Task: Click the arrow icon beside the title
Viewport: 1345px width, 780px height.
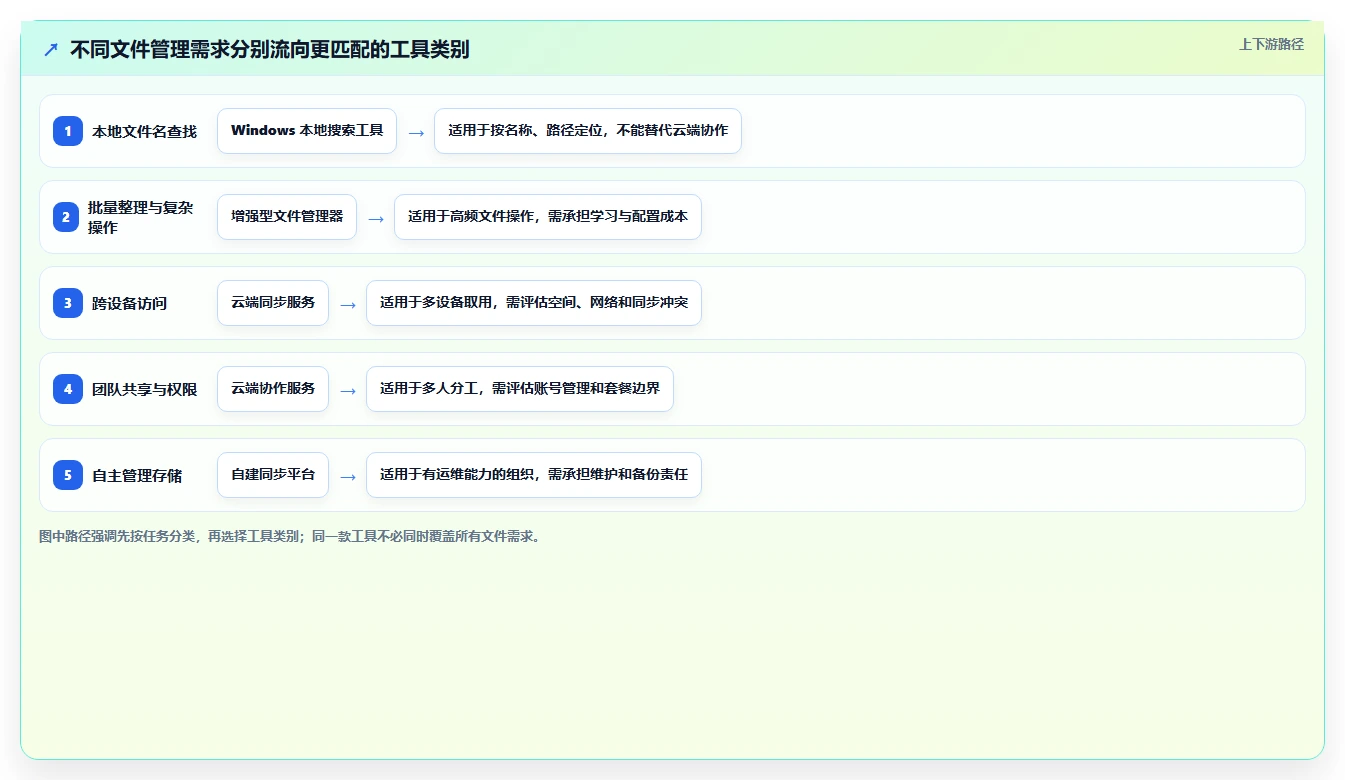Action: tap(51, 49)
